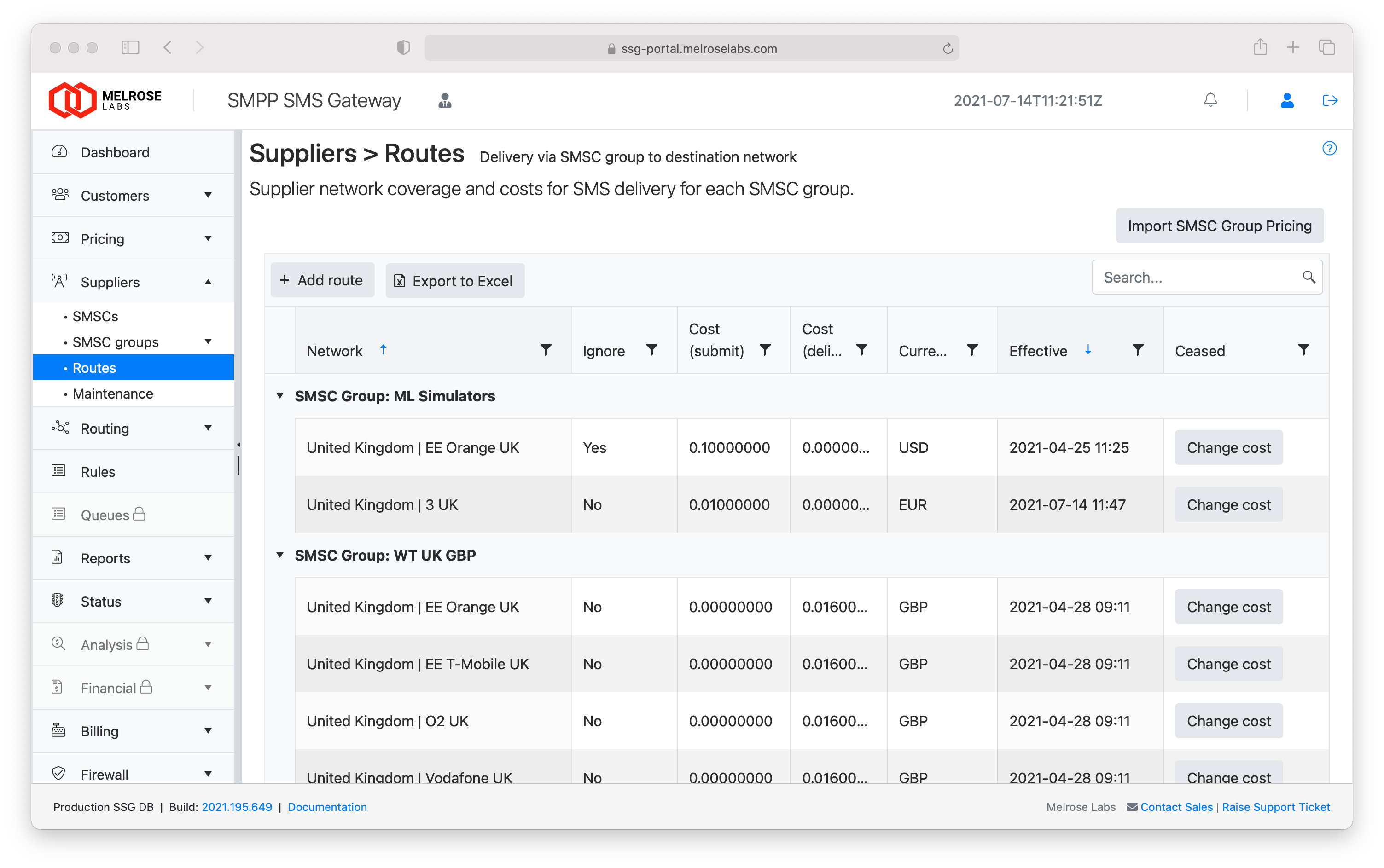1384x868 pixels.
Task: Open the help question mark icon
Action: coord(1329,149)
